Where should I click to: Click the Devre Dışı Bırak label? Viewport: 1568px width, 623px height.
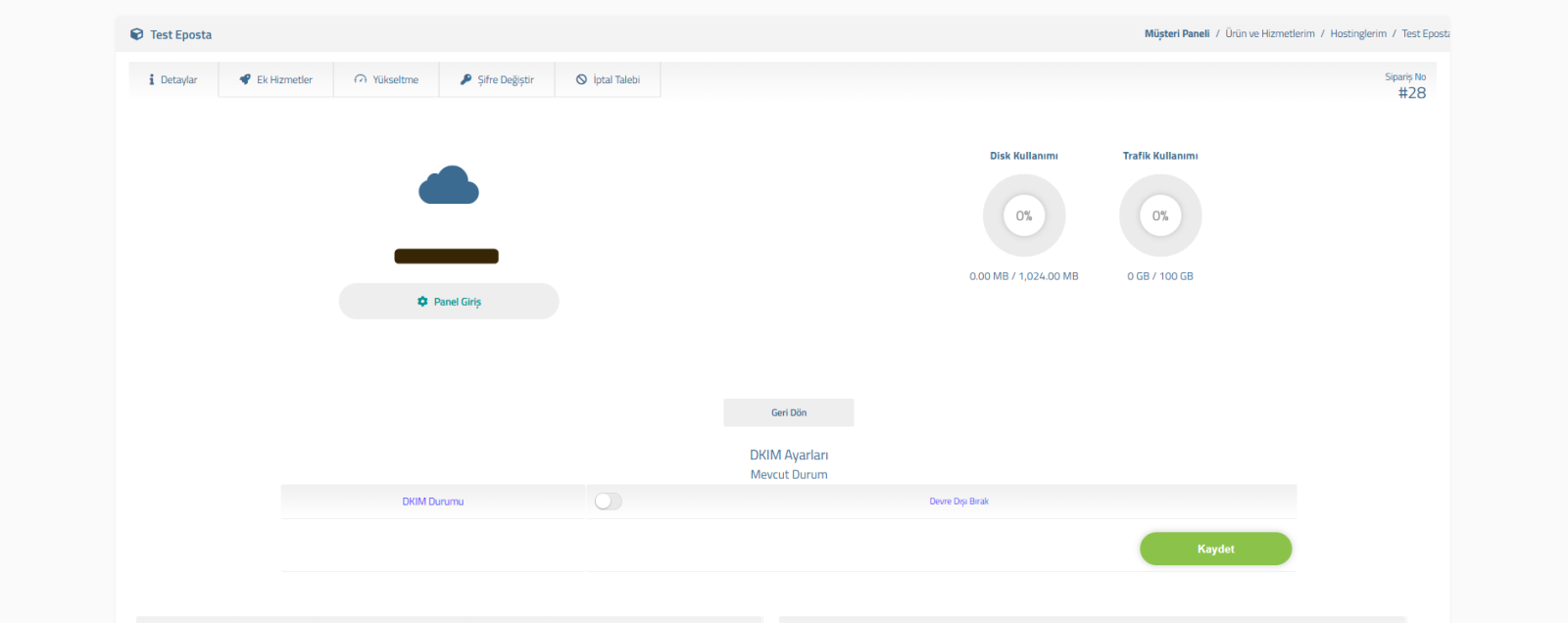click(x=958, y=502)
